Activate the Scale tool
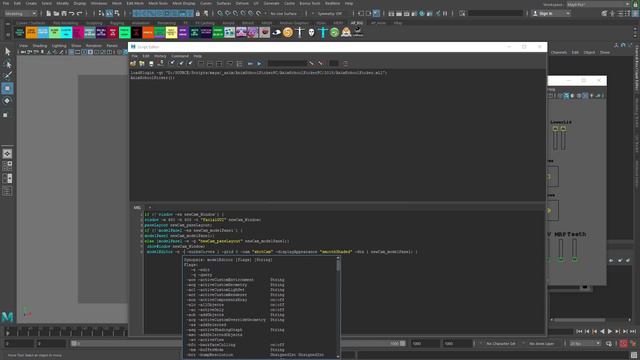Screen dimensions: 640x360 coord(6,115)
